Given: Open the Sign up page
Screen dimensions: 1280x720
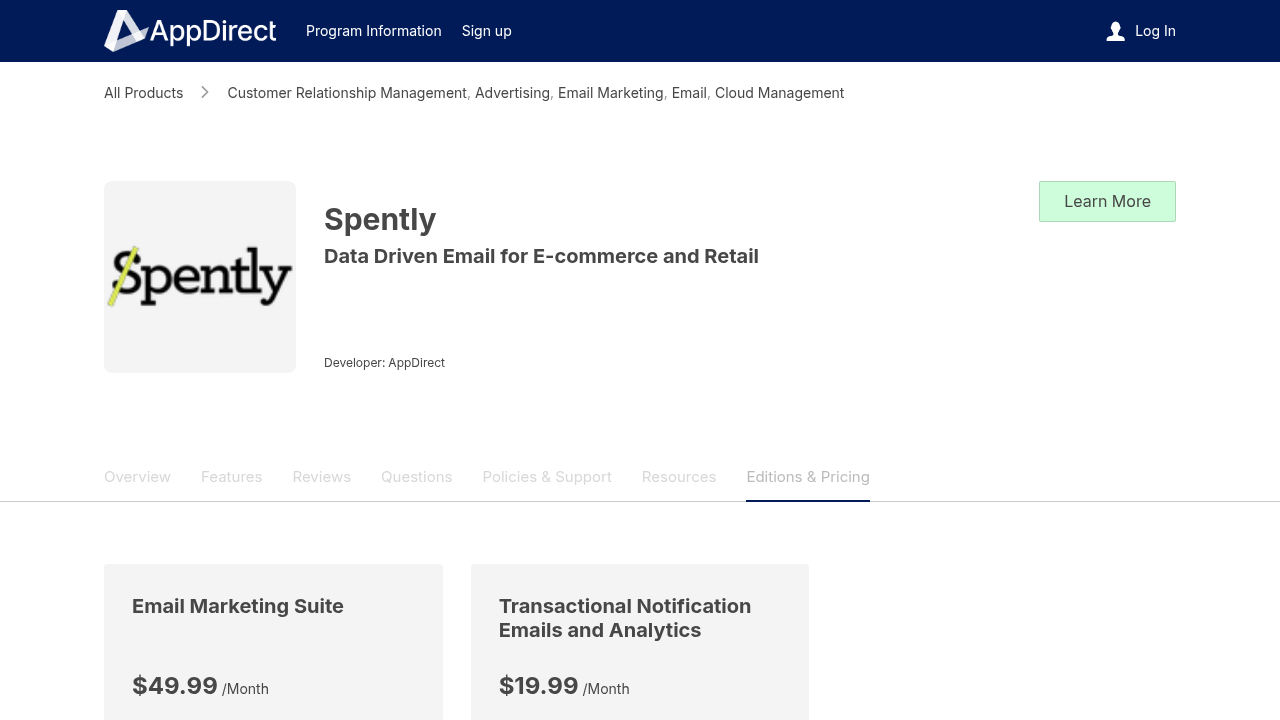Looking at the screenshot, I should point(487,31).
